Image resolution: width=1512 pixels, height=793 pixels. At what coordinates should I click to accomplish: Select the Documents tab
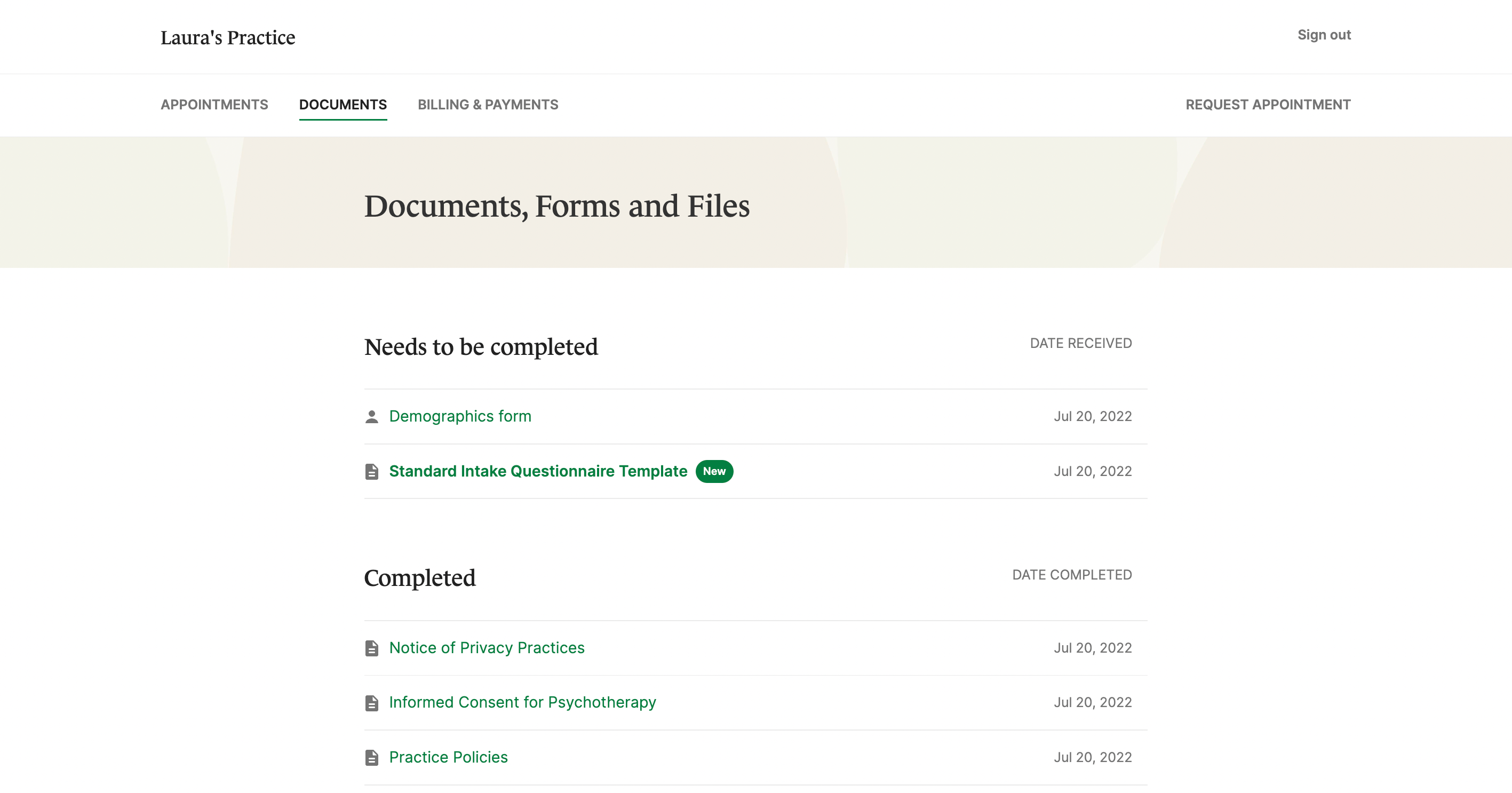tap(343, 105)
